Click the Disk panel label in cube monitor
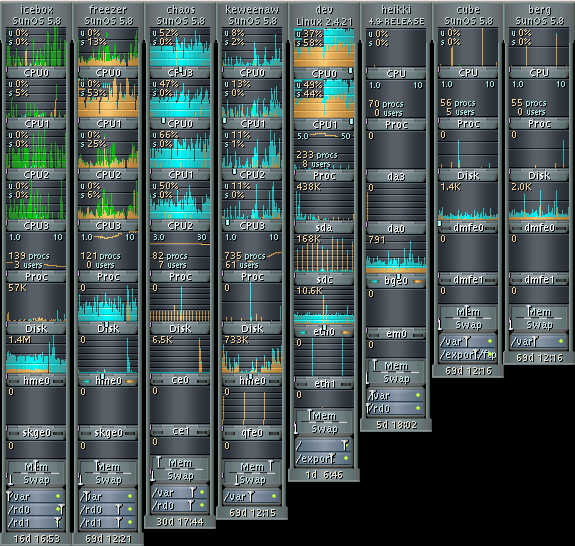The width and height of the screenshot is (575, 546). click(x=468, y=176)
